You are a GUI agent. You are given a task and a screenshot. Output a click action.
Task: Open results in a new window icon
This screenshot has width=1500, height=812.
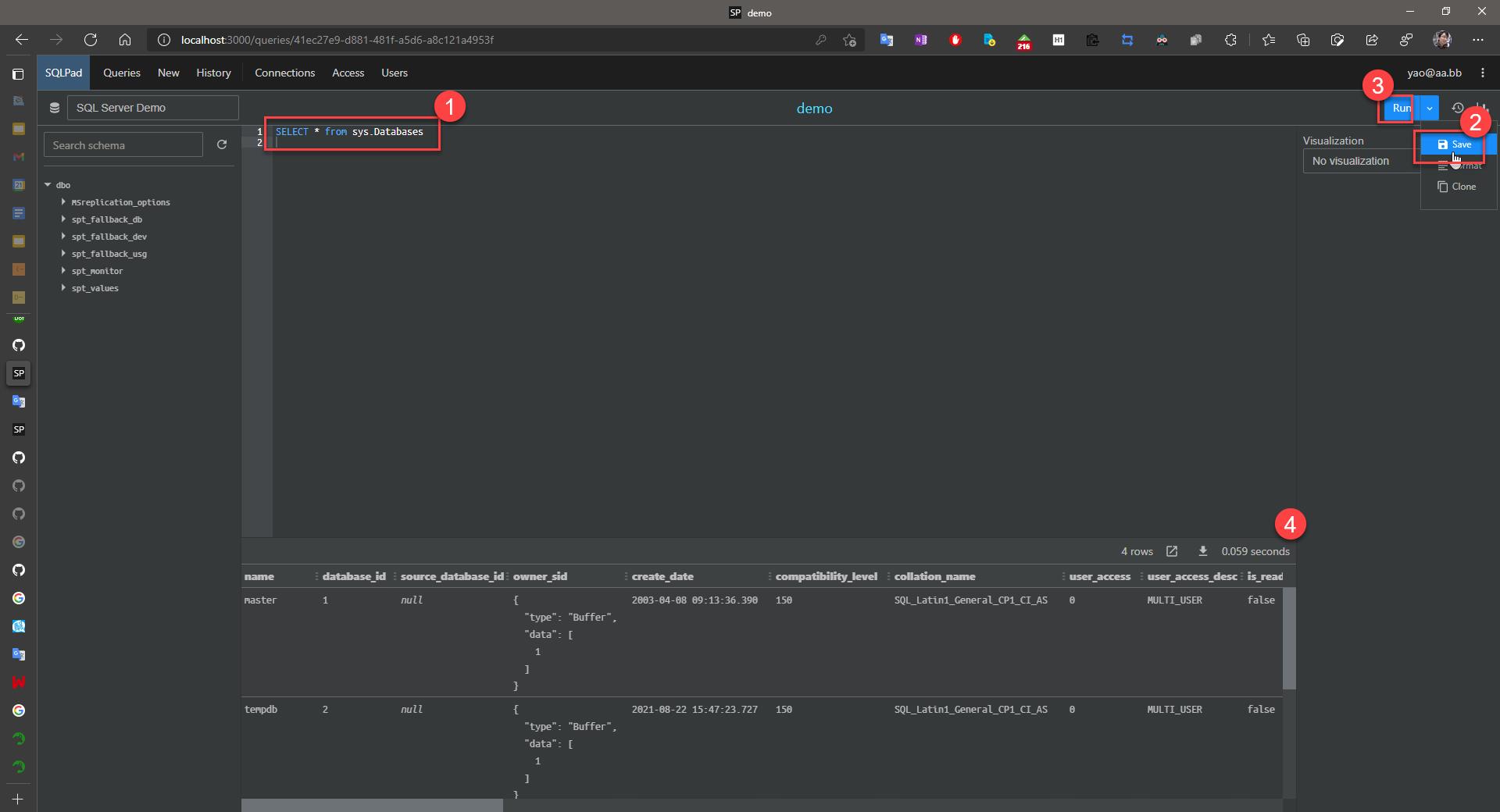pyautogui.click(x=1172, y=551)
